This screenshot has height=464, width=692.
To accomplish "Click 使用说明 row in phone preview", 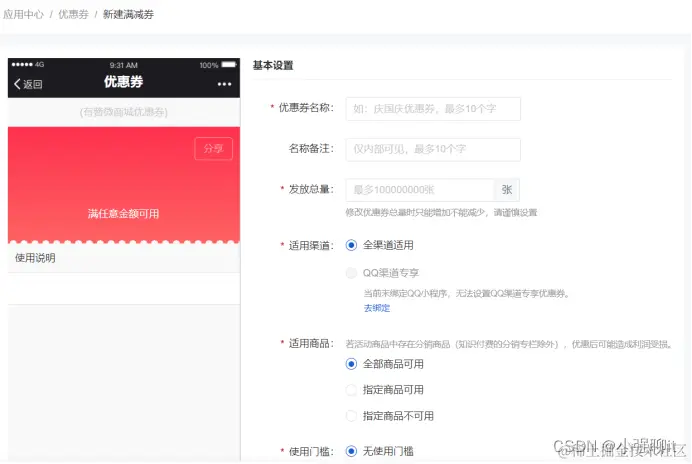I will [124, 258].
